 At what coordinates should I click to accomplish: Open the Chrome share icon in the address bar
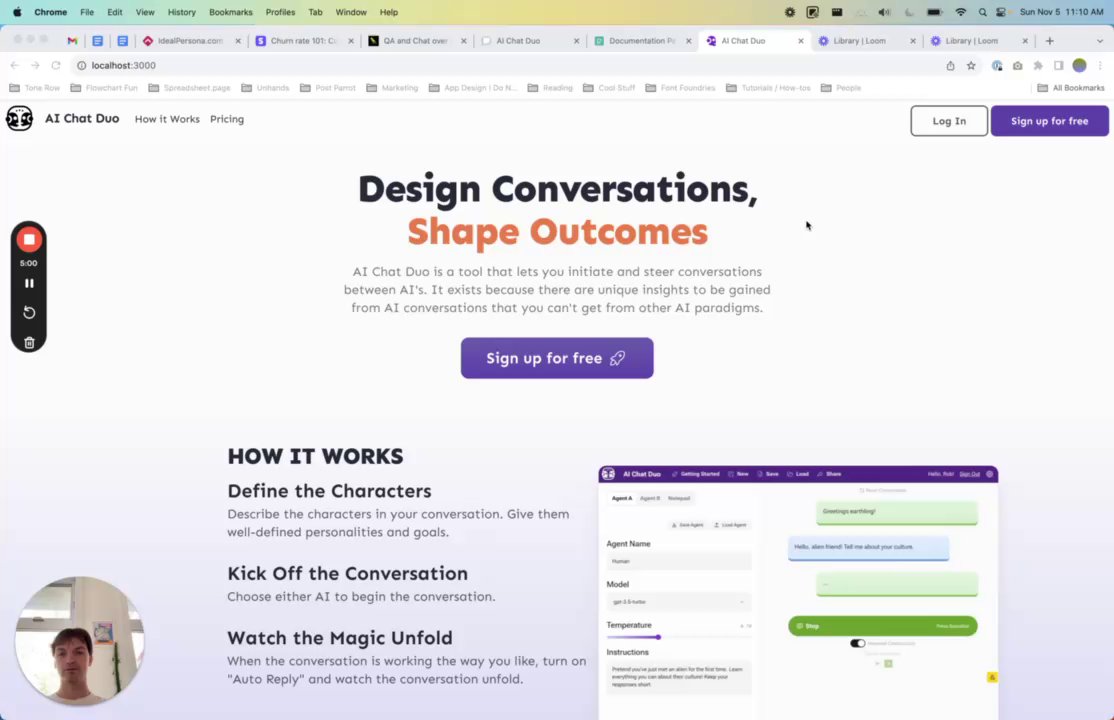tap(950, 65)
